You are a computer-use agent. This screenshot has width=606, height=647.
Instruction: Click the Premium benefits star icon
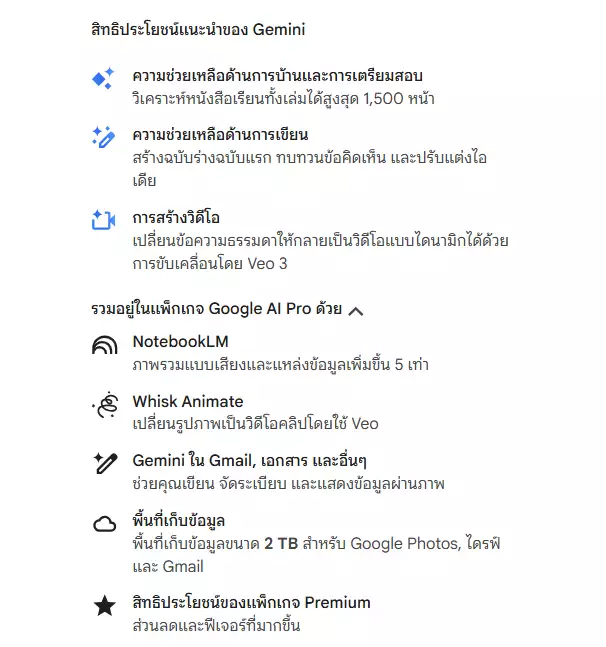(x=104, y=606)
